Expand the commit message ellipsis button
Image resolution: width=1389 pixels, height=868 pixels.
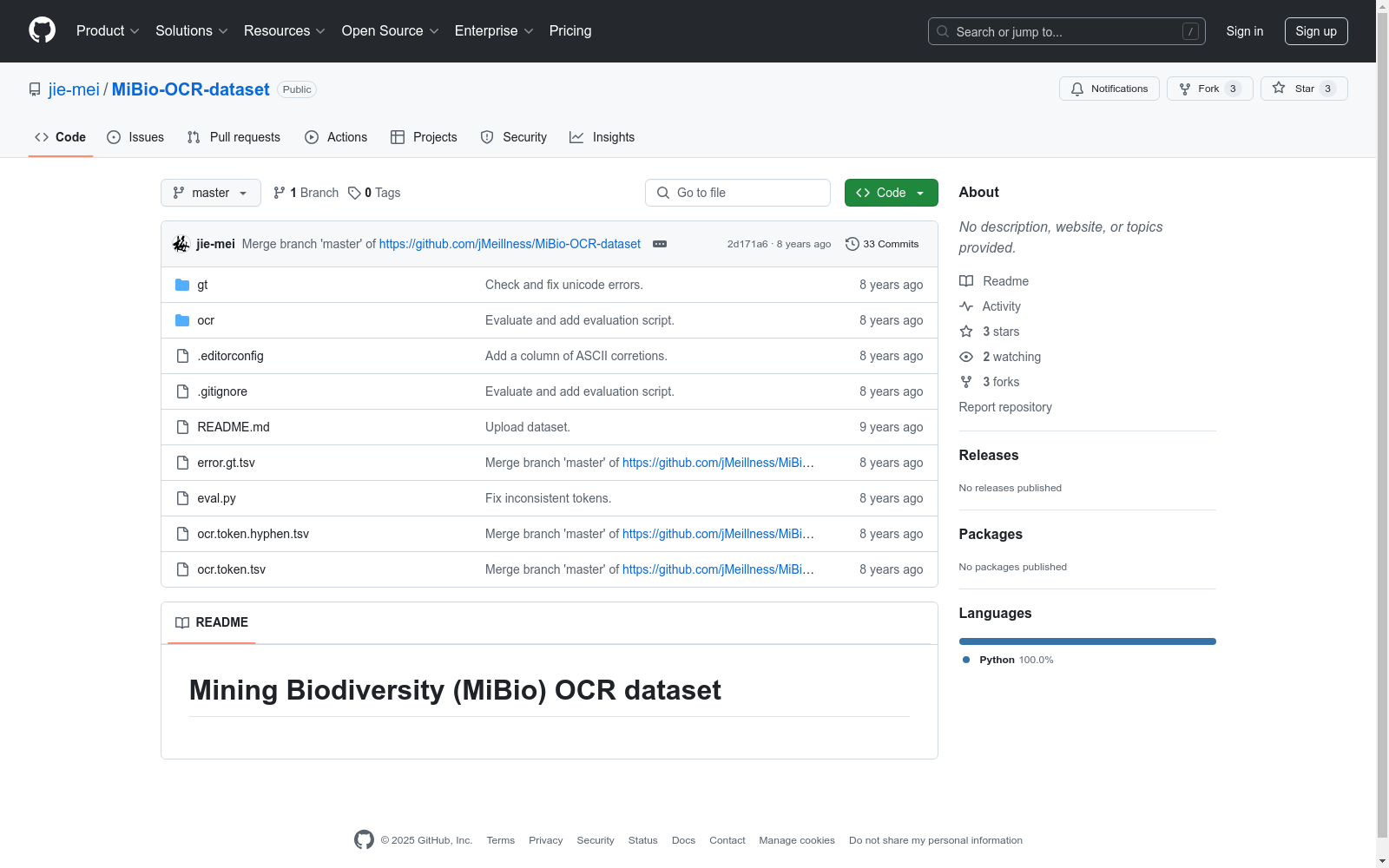[x=660, y=244]
